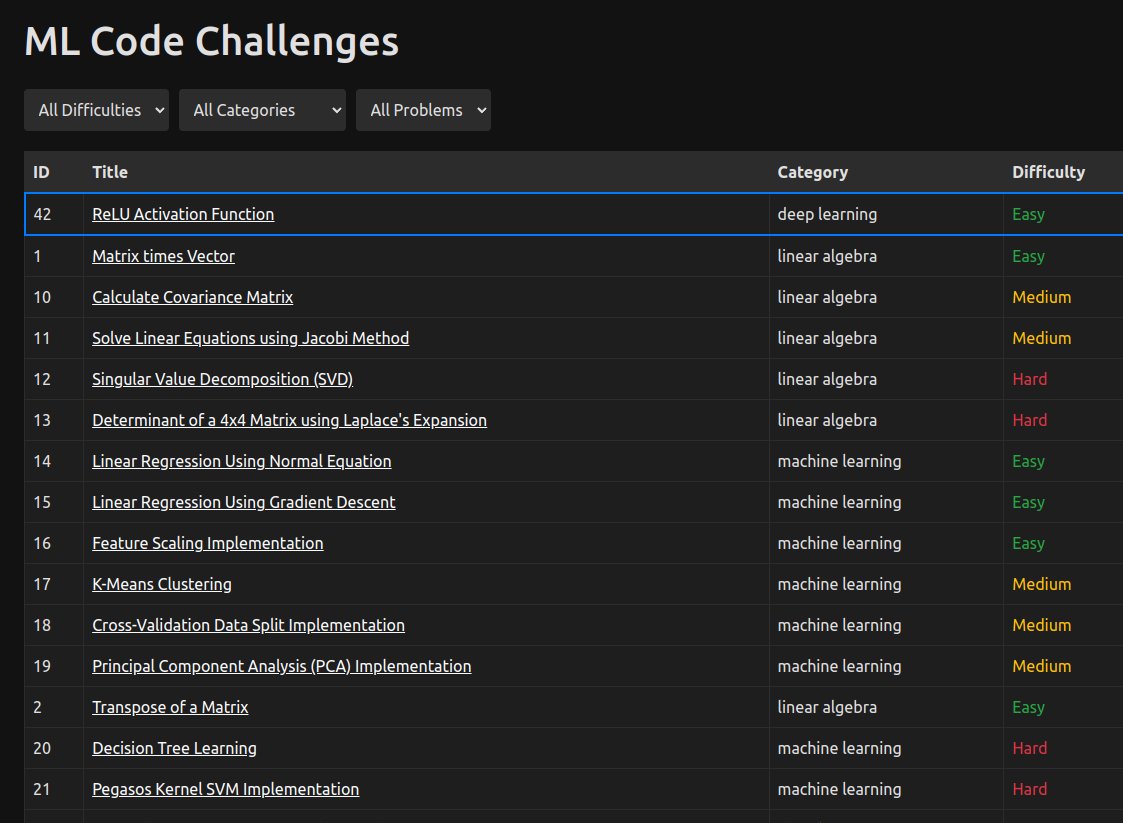Open the Decision Tree Learning challenge

pos(174,748)
